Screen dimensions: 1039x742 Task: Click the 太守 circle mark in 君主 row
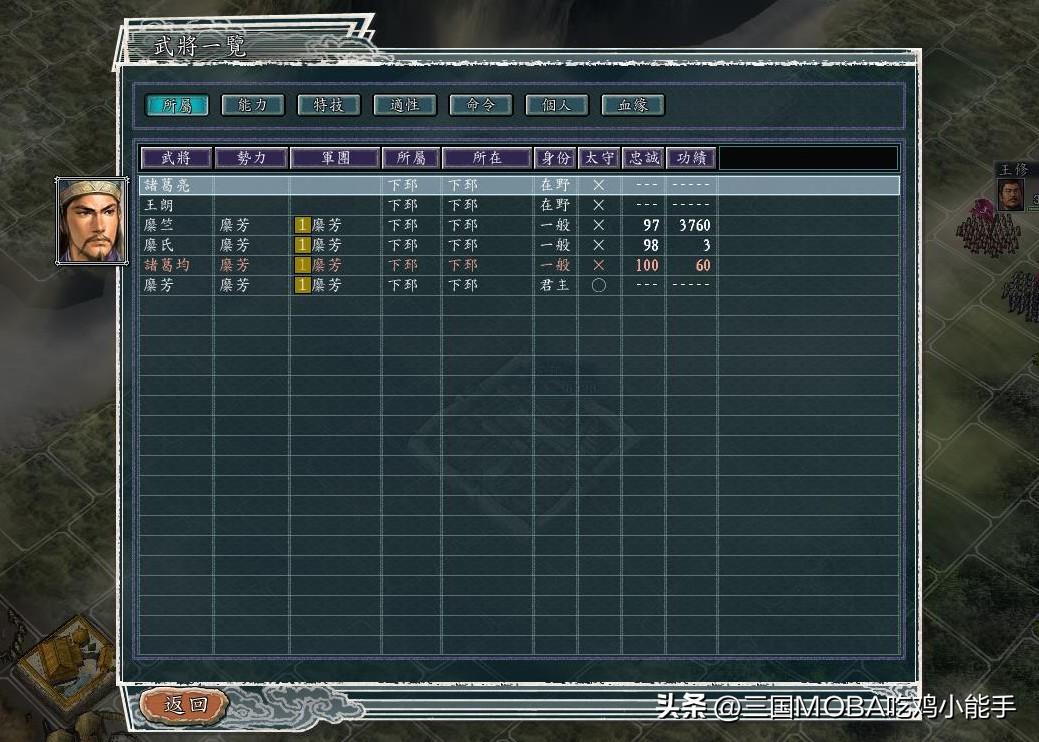tap(599, 285)
